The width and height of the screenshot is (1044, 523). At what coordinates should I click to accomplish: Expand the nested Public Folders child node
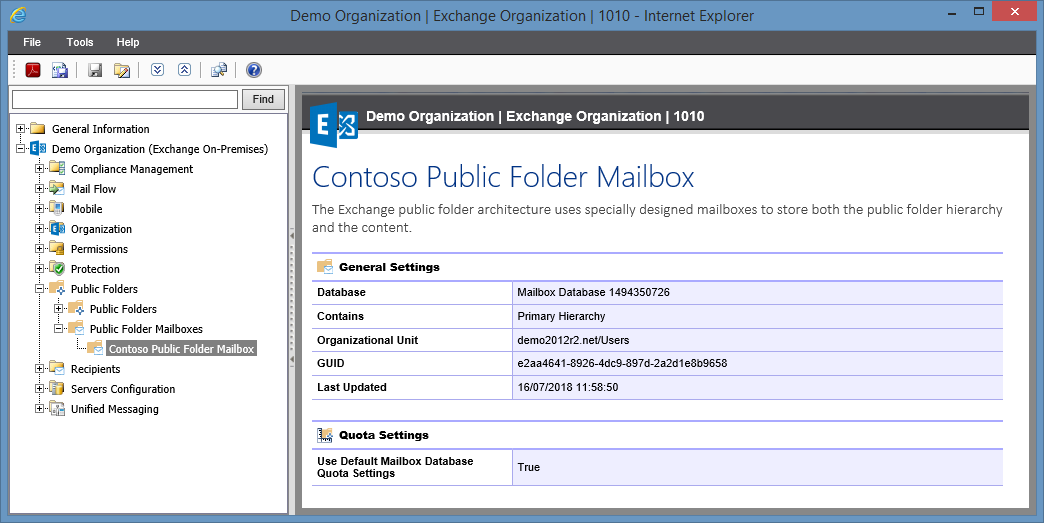(59, 309)
